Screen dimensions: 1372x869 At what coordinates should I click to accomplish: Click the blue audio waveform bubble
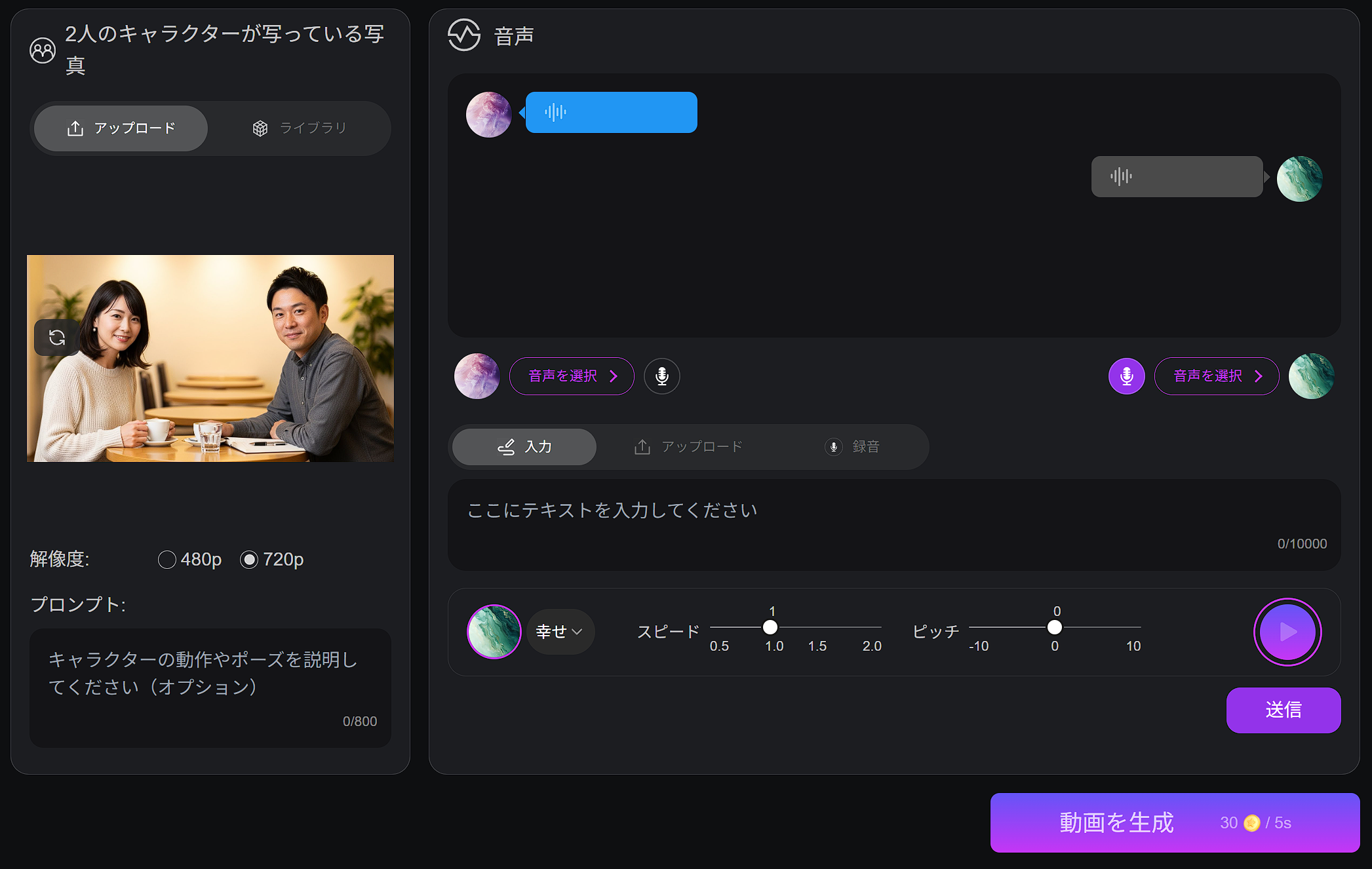tap(611, 113)
